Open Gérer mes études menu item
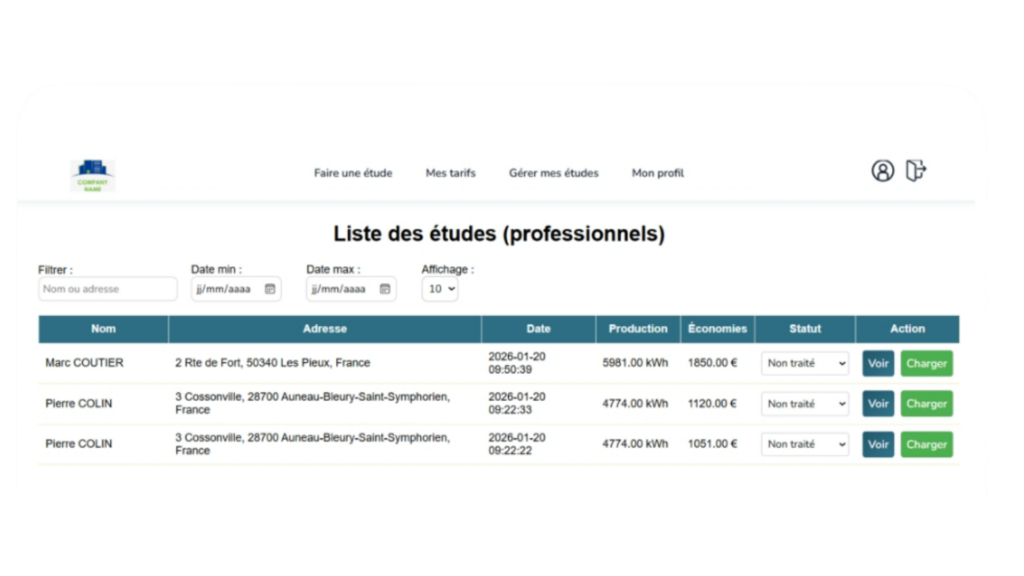This screenshot has width=1024, height=576. 553,173
